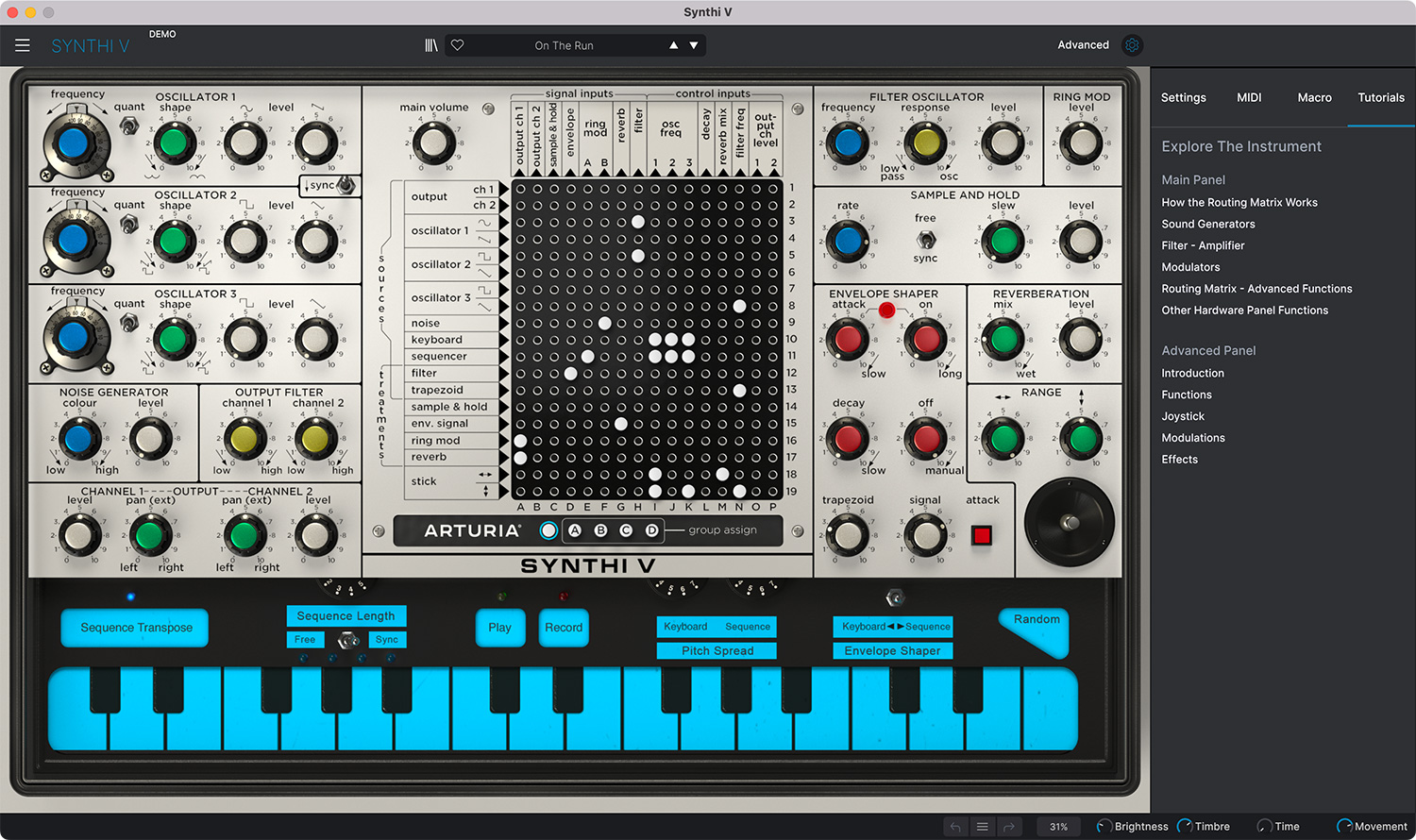Open the 31% zoom level dropdown
1416x840 pixels.
point(1059,827)
